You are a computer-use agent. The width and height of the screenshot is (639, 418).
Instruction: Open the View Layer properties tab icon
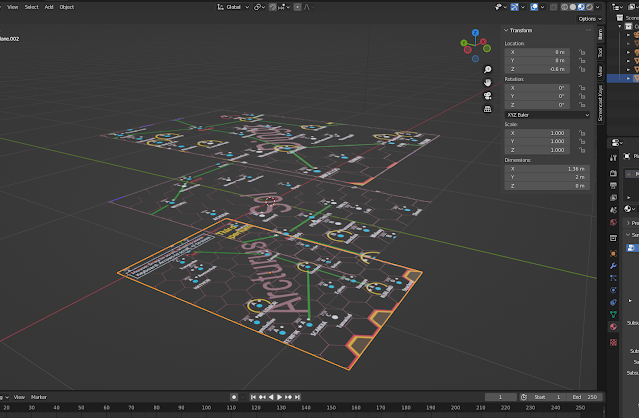click(613, 198)
